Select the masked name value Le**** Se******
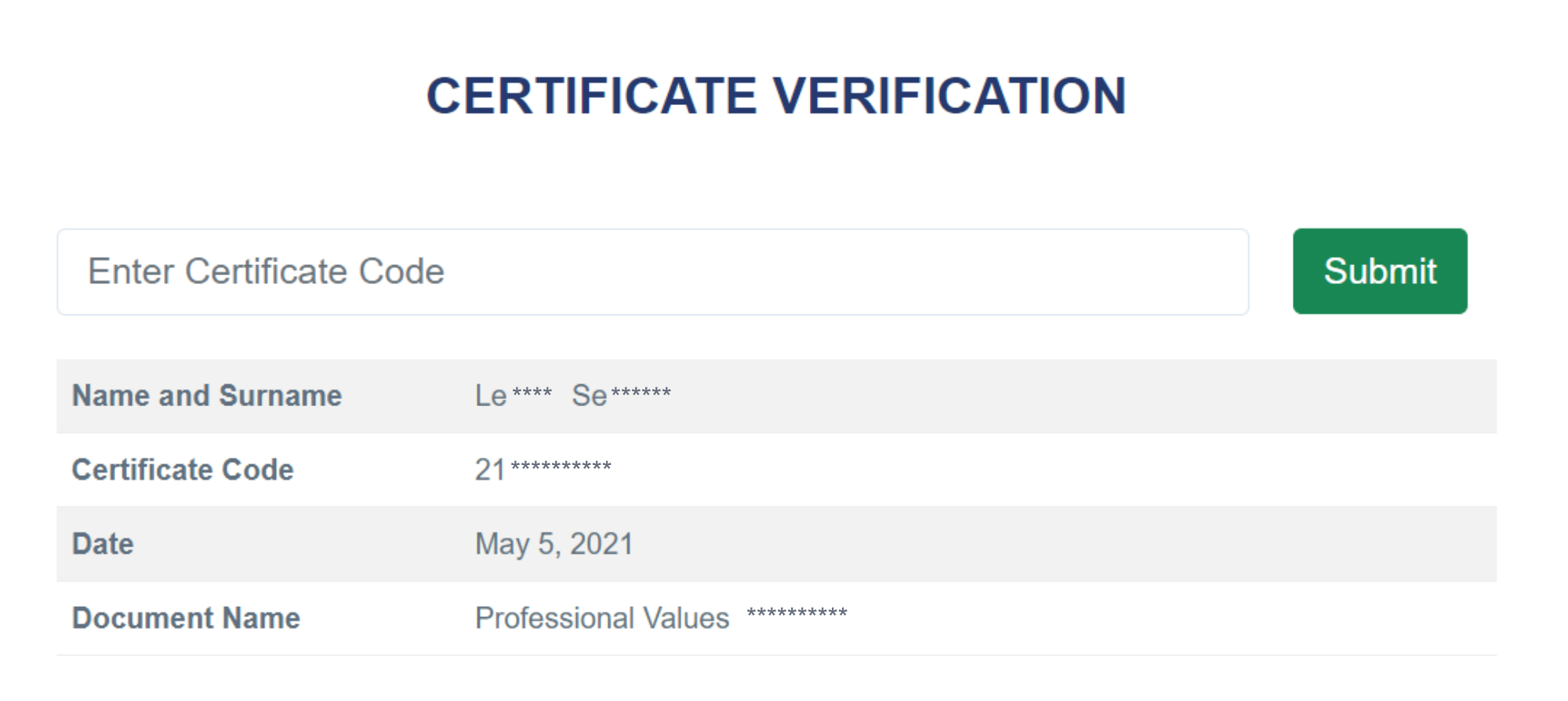Viewport: 1568px width, 701px height. (572, 395)
